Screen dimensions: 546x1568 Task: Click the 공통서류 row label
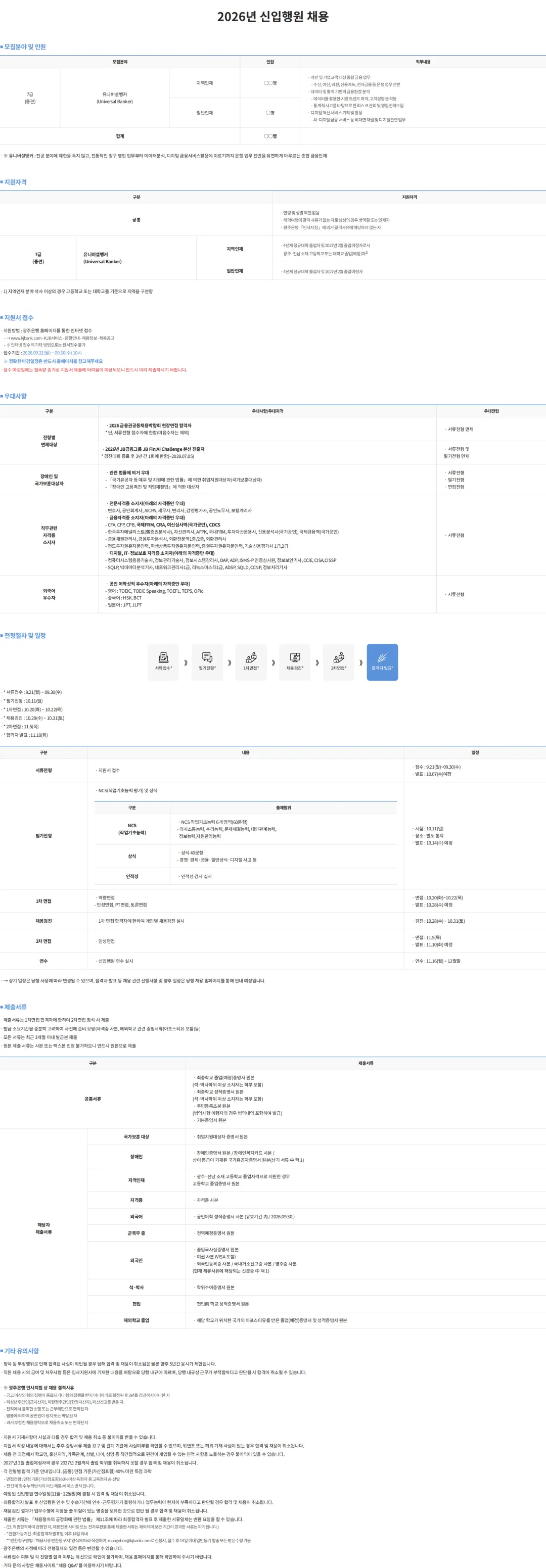93,1099
